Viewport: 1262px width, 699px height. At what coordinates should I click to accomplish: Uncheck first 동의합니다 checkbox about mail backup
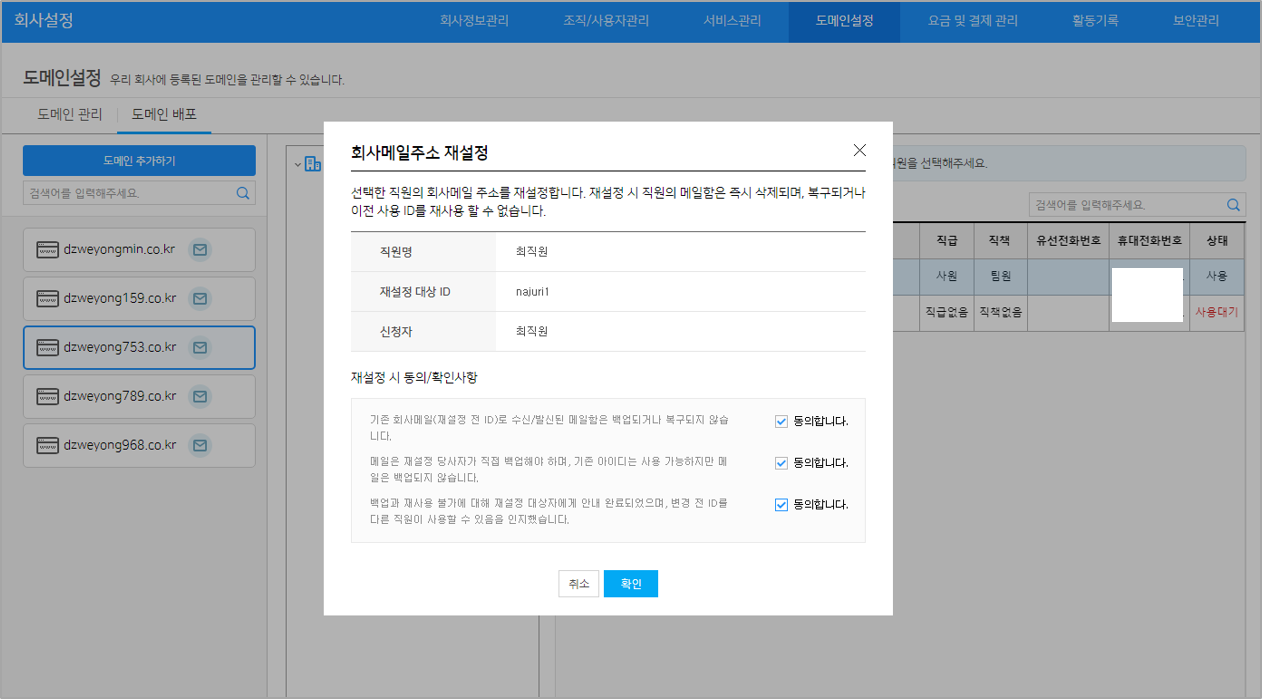point(781,421)
